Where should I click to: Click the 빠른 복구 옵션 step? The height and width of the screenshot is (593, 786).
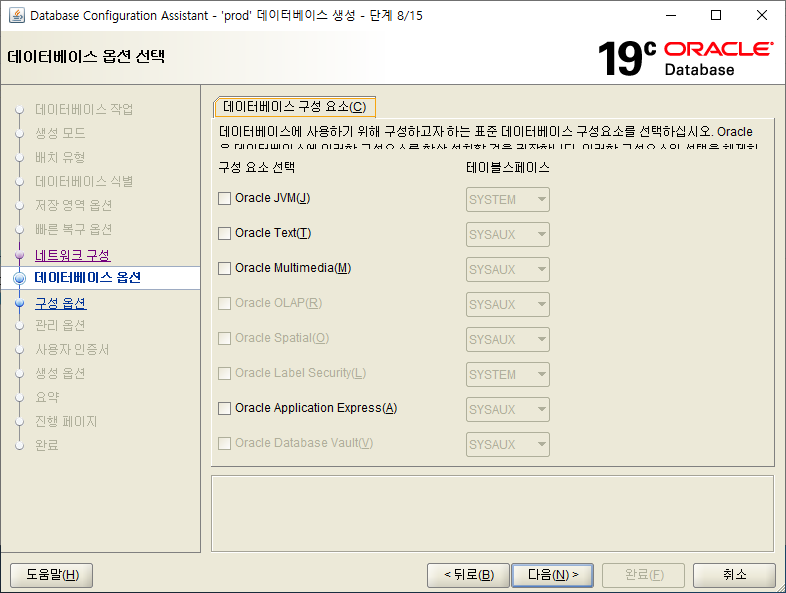[x=74, y=230]
